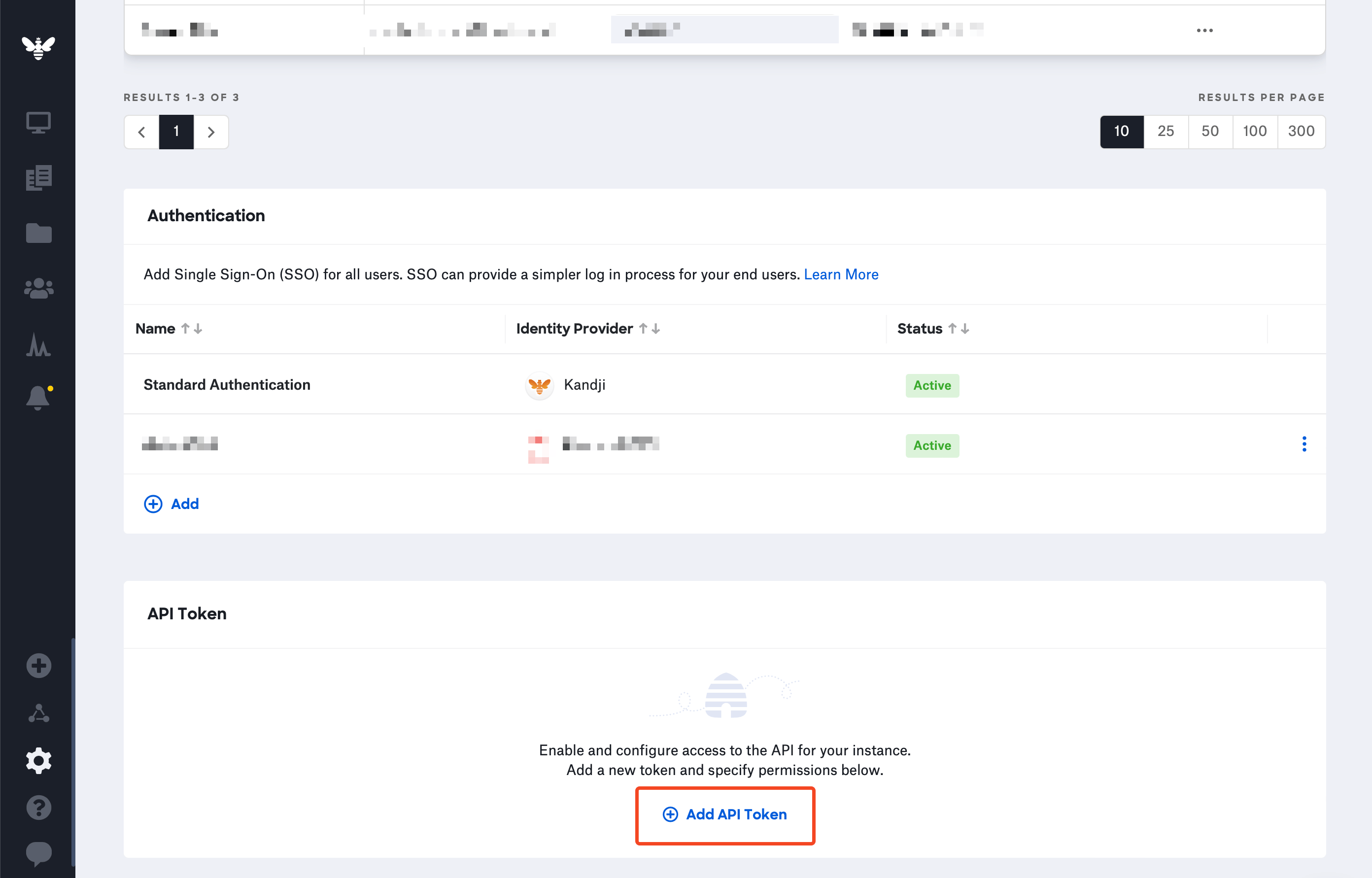The image size is (1372, 878).
Task: Click the Kandji provider label
Action: 584,385
